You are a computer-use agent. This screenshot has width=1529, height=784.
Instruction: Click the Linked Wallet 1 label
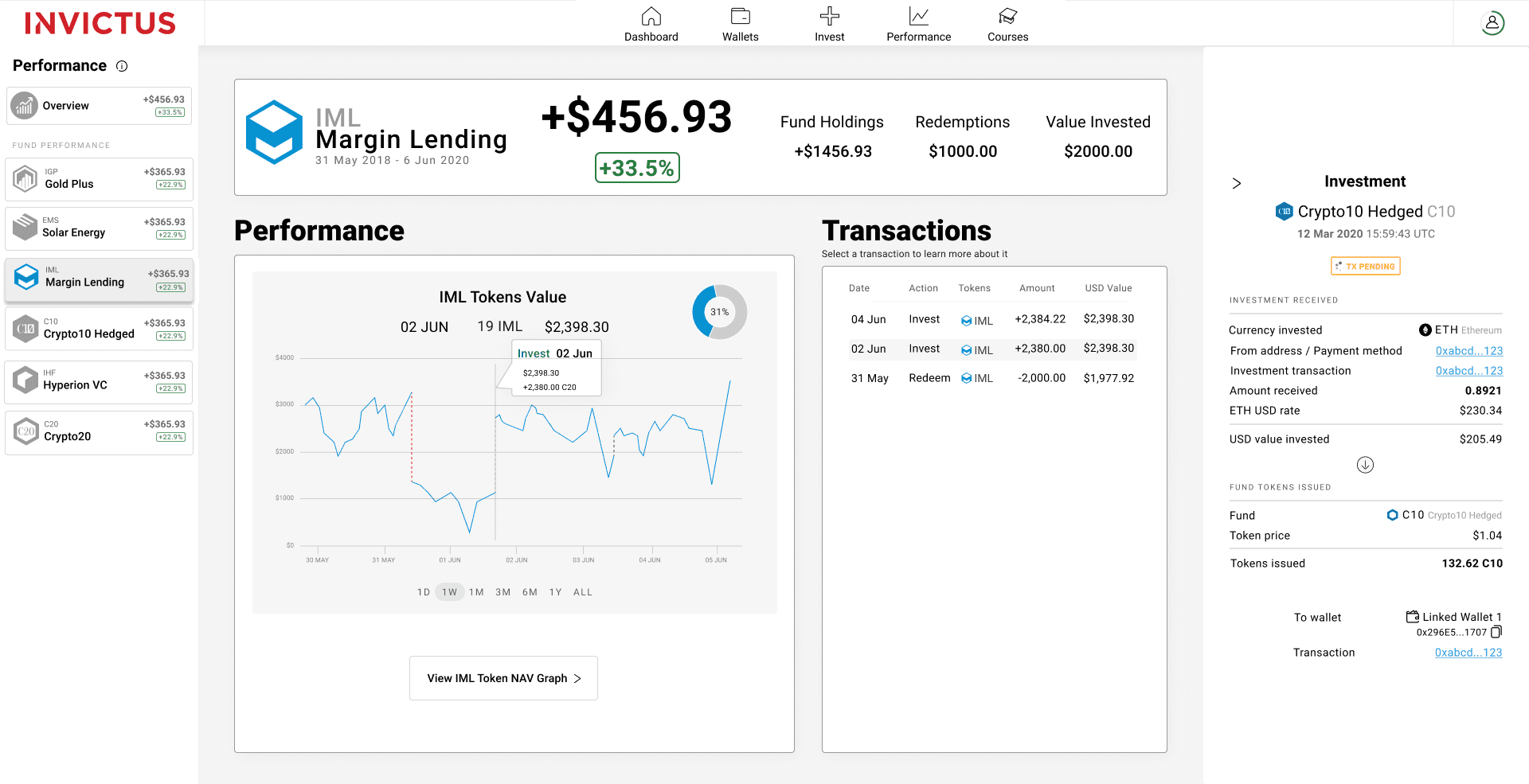coord(1462,617)
